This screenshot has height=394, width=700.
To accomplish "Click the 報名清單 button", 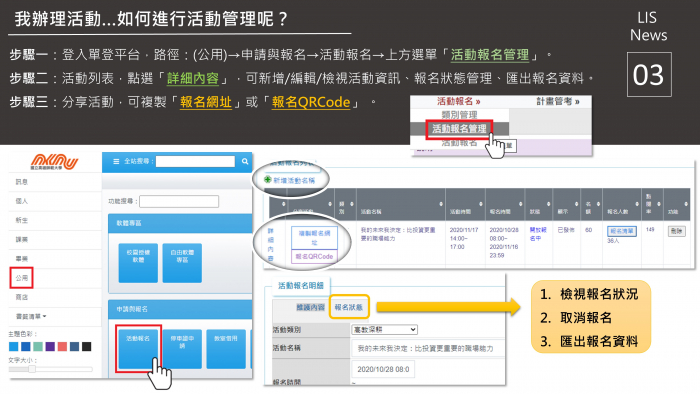I will pos(621,231).
